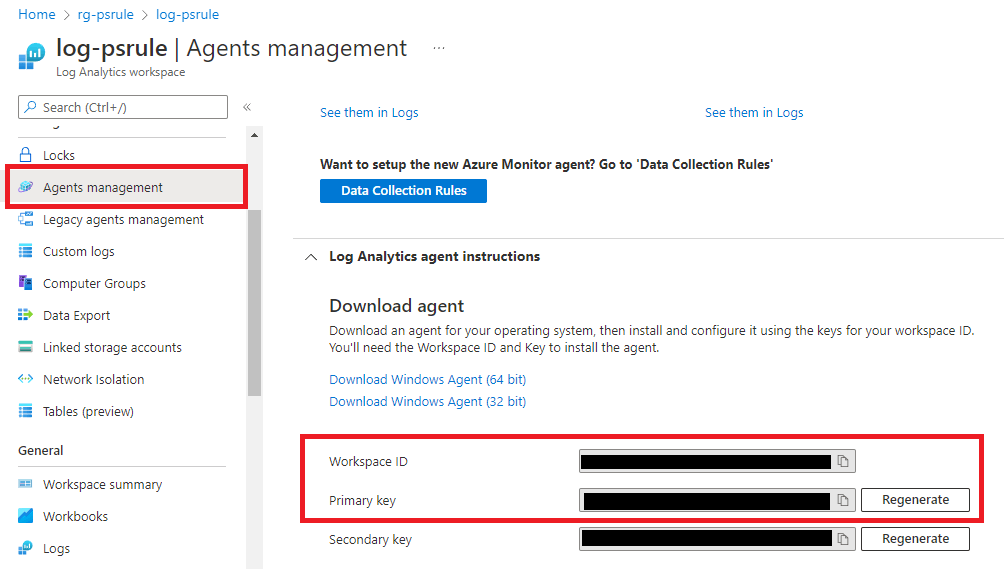Regenerate the Secondary key
Viewport: 1004px width, 569px height.
[x=915, y=539]
